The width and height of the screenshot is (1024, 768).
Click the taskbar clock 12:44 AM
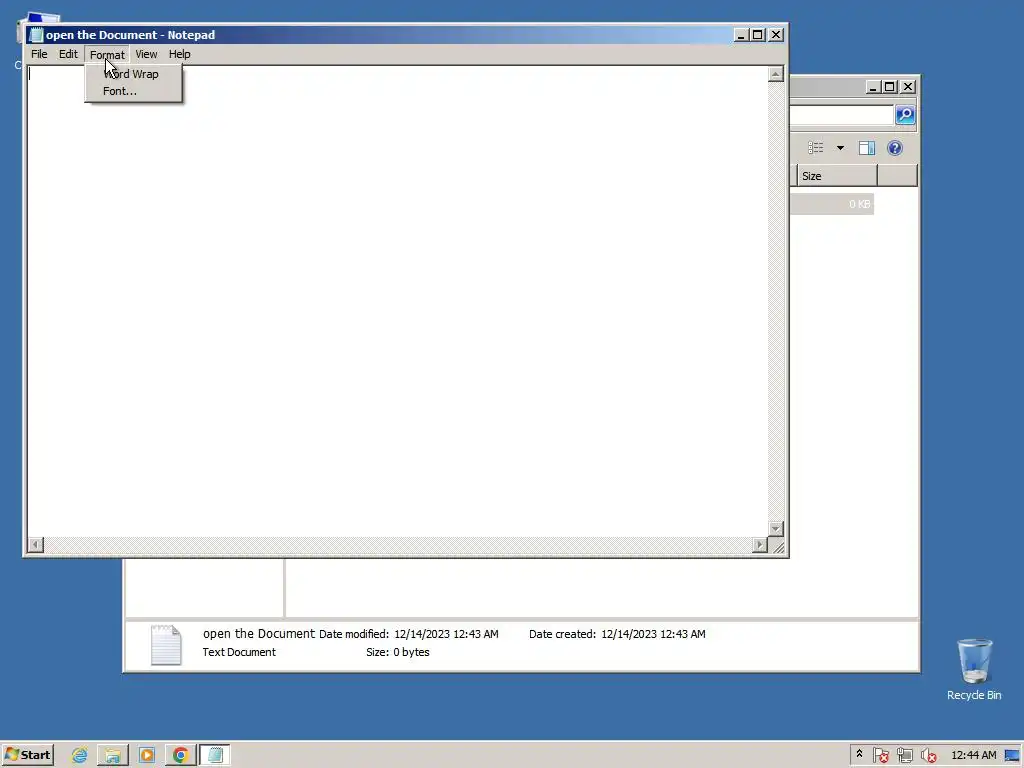(974, 755)
